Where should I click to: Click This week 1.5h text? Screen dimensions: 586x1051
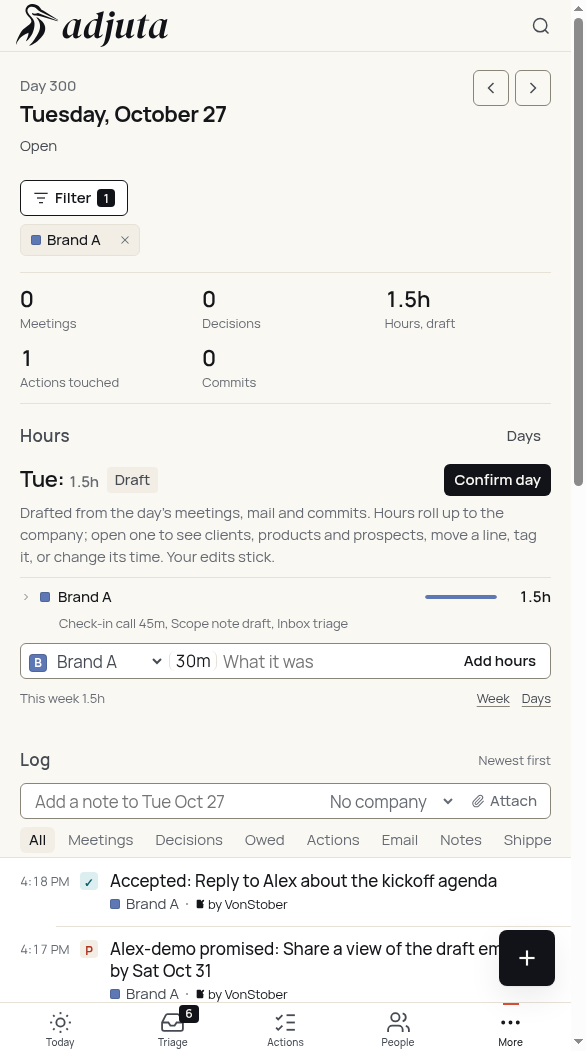[62, 698]
